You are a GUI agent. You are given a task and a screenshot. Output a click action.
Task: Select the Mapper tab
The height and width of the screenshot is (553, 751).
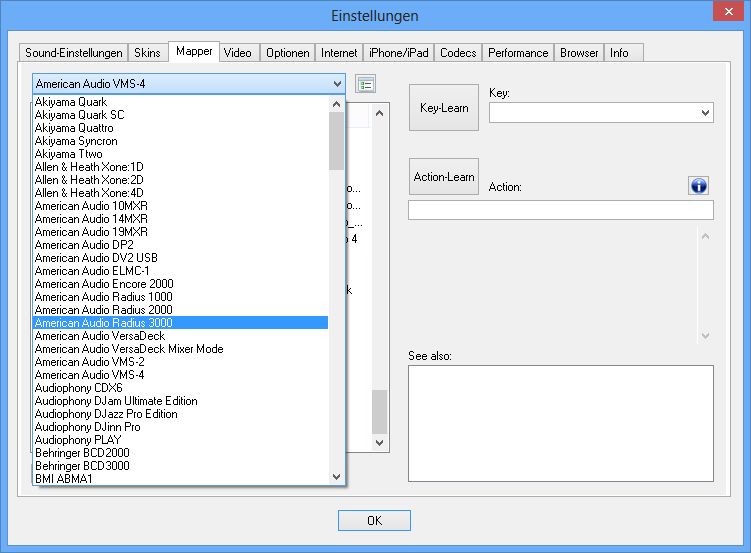coord(194,51)
